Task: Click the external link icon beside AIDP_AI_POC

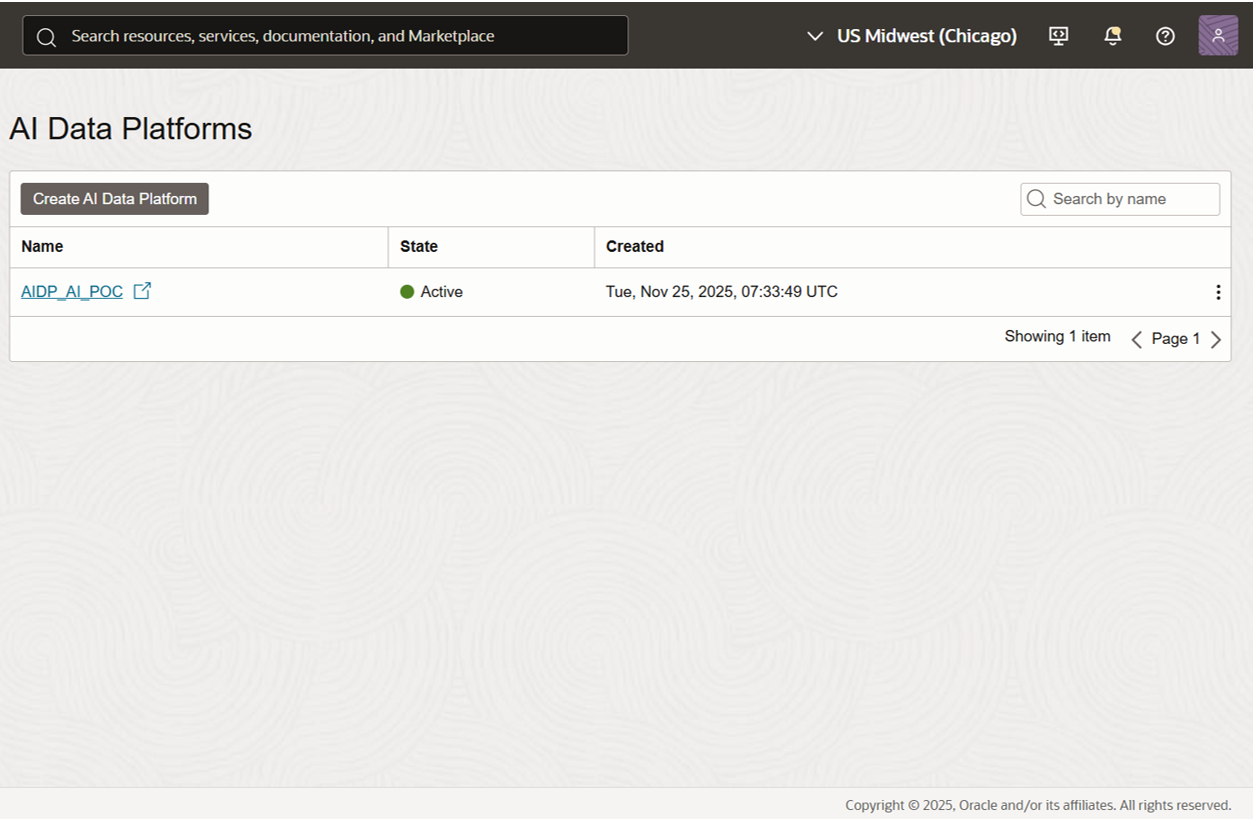Action: (142, 291)
